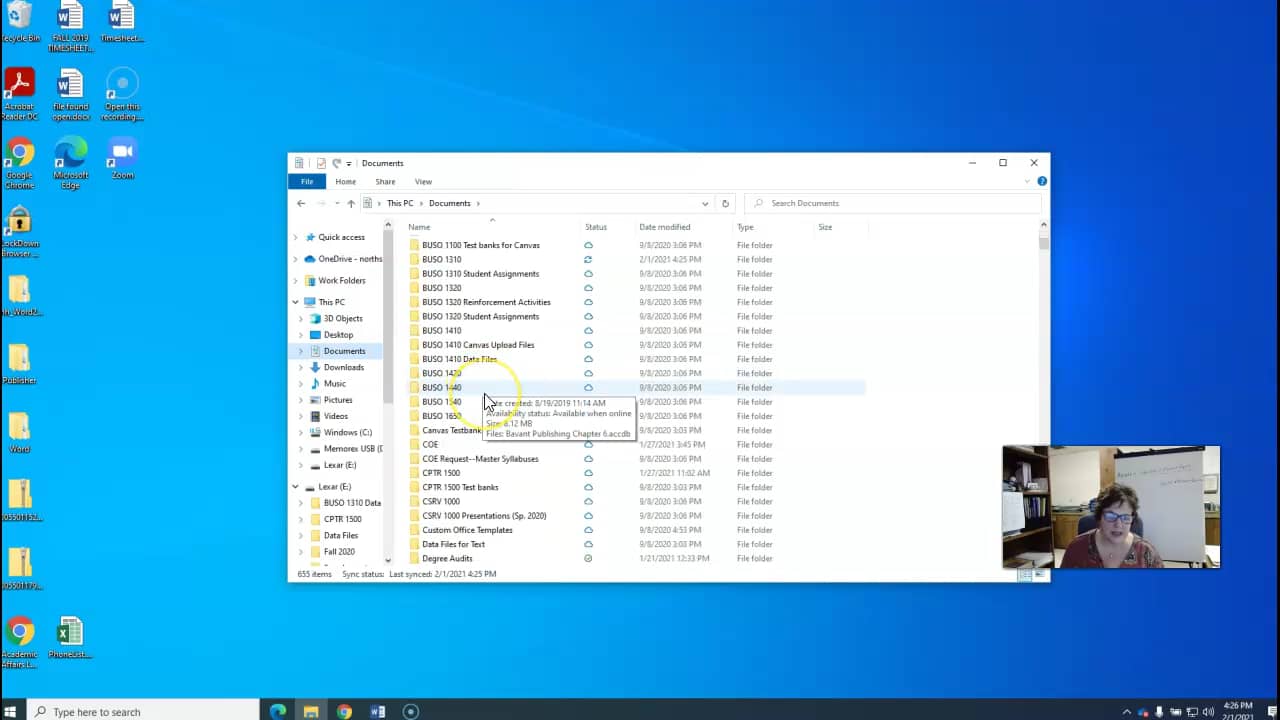Image resolution: width=1280 pixels, height=720 pixels.
Task: Select COE Request--Master Syllabuses folder
Action: (480, 459)
